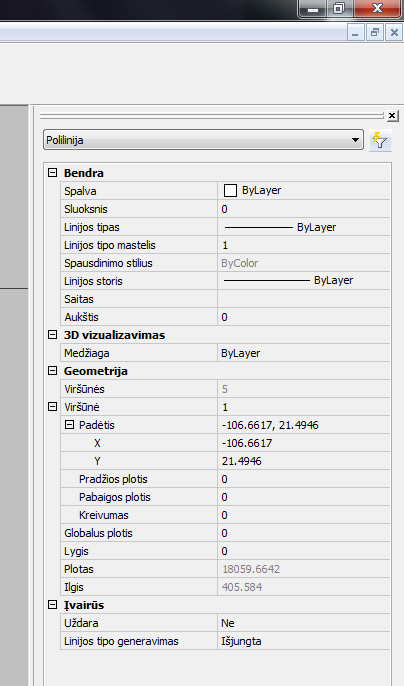Close the properties panel with its X
The image size is (404, 686).
(x=392, y=116)
